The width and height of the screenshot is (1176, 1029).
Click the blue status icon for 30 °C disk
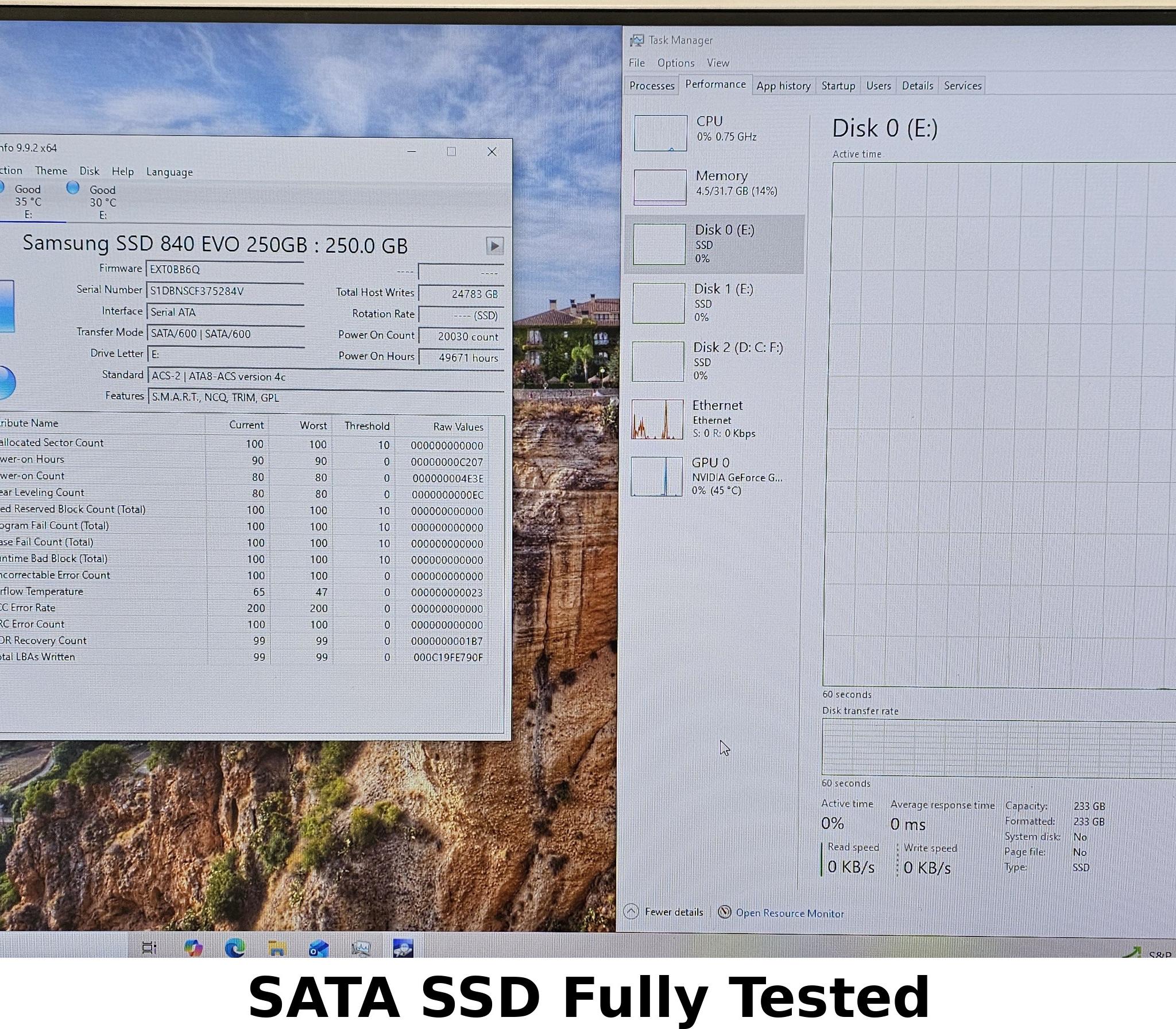[x=73, y=187]
